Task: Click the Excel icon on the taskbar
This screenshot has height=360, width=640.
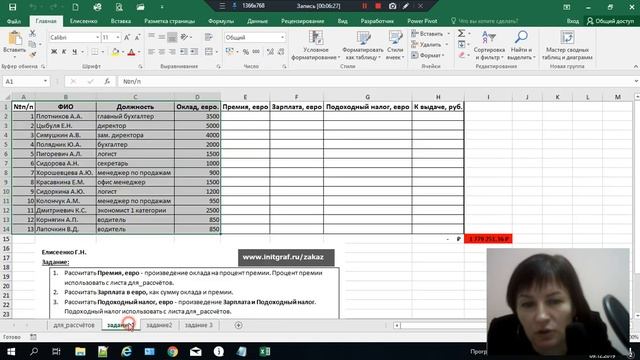Action: tap(264, 351)
